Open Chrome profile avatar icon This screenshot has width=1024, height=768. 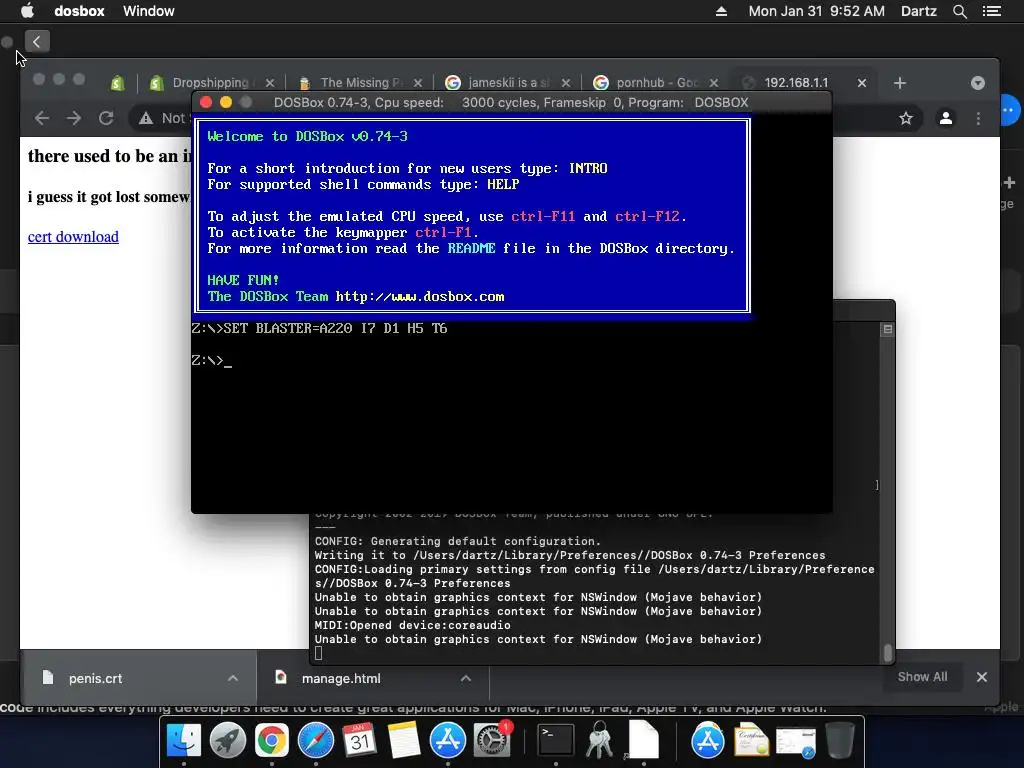[945, 118]
